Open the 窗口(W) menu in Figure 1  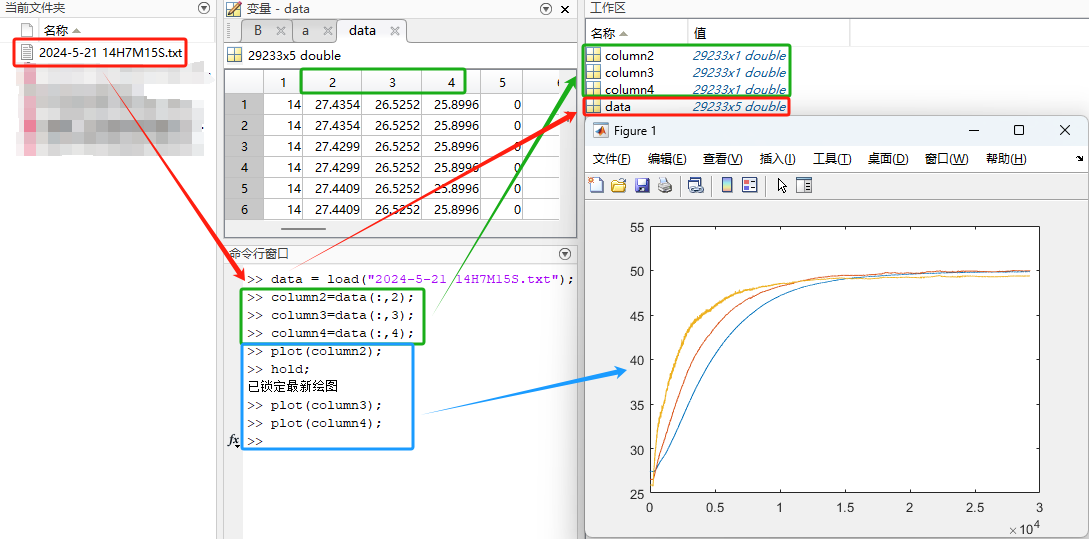pyautogui.click(x=947, y=159)
